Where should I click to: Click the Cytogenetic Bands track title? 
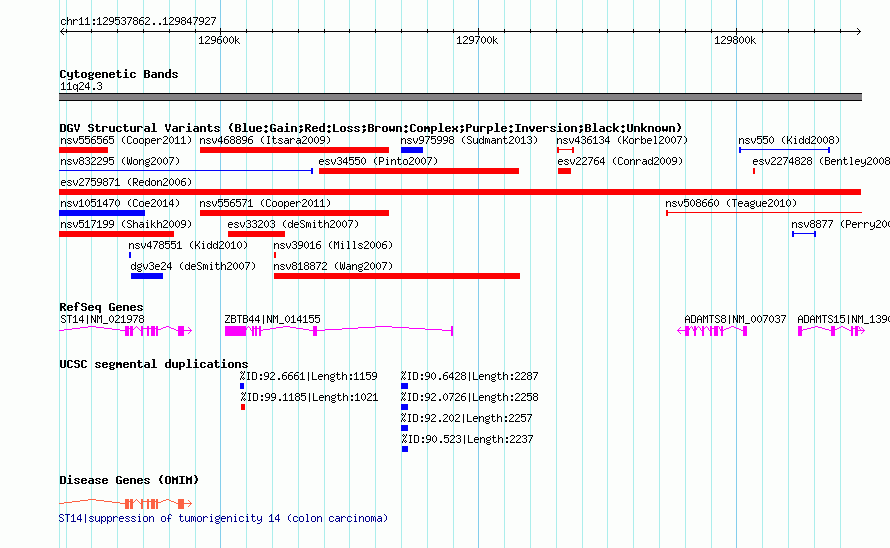pyautogui.click(x=119, y=74)
